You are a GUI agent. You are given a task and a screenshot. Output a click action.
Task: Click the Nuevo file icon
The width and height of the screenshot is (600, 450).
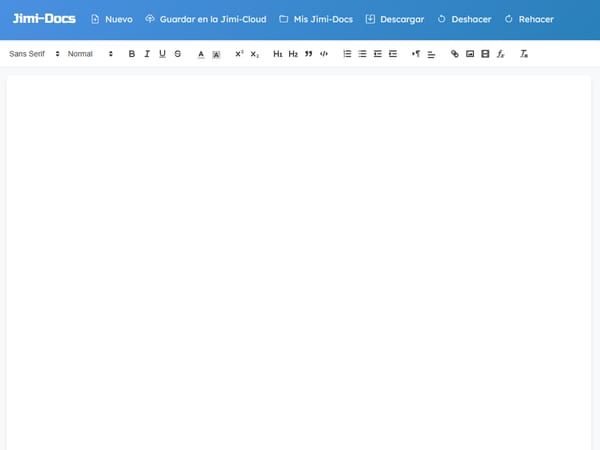95,19
